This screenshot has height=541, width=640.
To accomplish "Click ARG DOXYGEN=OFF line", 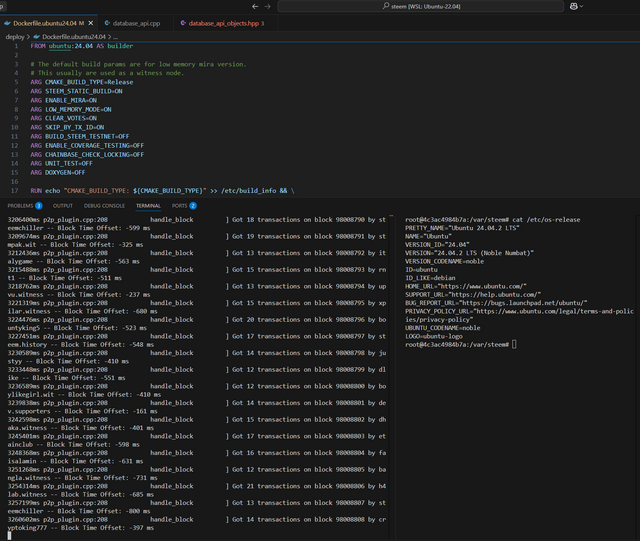I will (58, 172).
